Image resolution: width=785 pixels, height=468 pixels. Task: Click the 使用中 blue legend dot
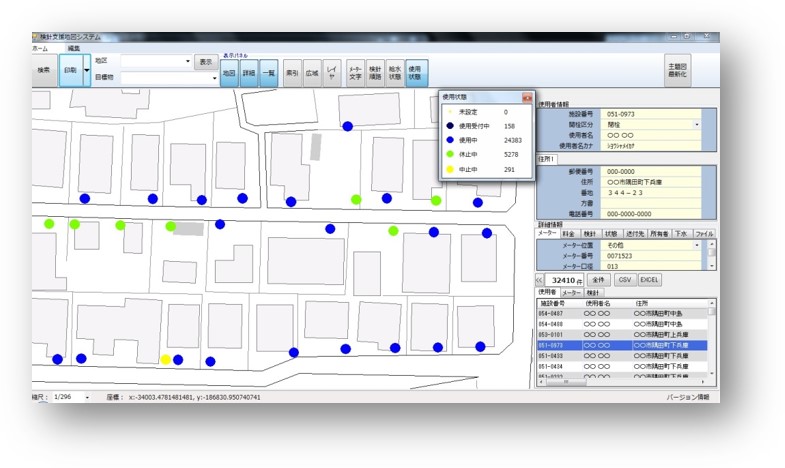450,140
